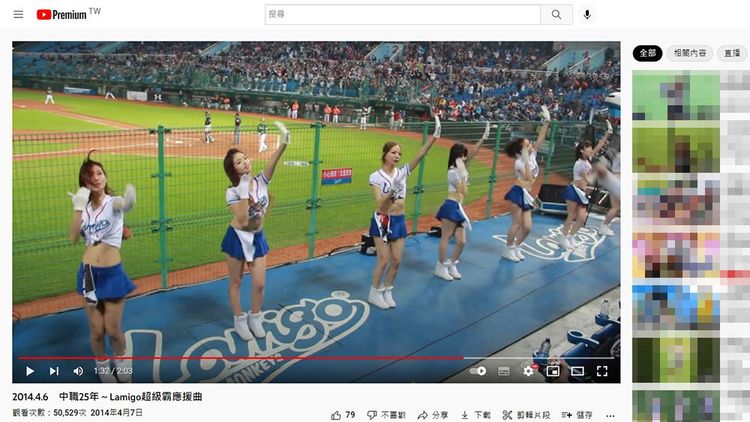This screenshot has width=750, height=422.
Task: Open the fifth recommended video thumbnail
Action: click(x=676, y=308)
